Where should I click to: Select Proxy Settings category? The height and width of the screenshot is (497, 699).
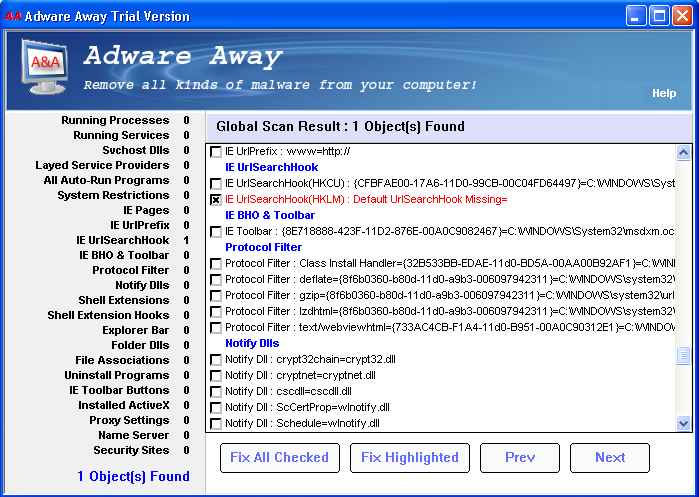[129, 420]
